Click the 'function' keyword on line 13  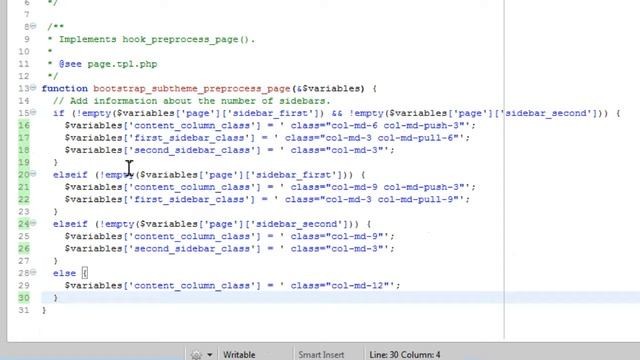pyautogui.click(x=64, y=89)
